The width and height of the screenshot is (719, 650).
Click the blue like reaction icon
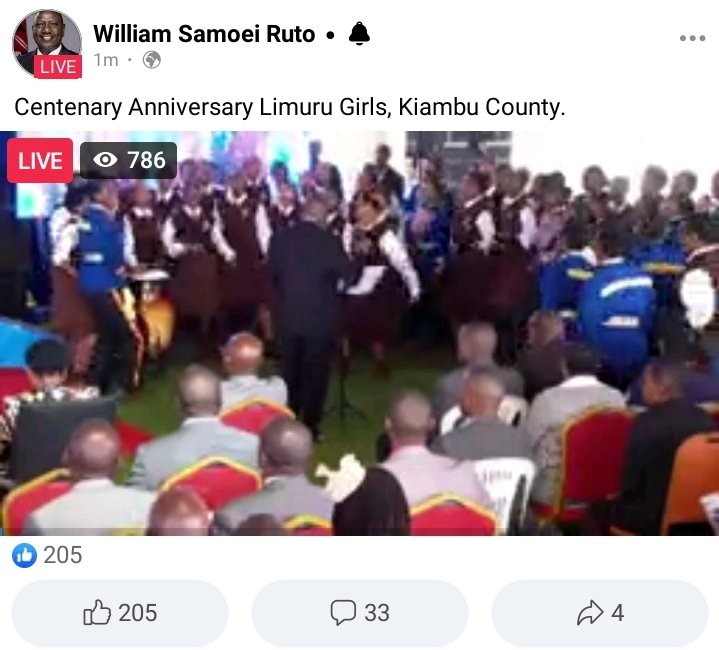click(x=24, y=555)
